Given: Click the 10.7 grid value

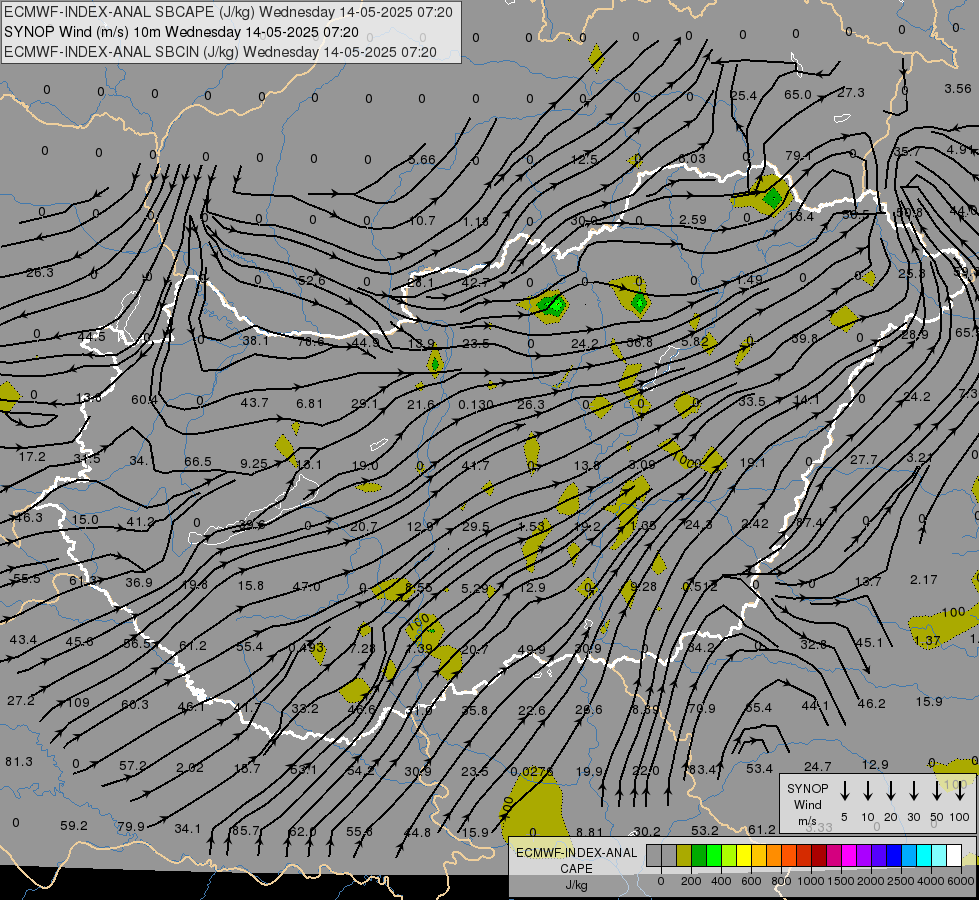Looking at the screenshot, I should pyautogui.click(x=422, y=220).
